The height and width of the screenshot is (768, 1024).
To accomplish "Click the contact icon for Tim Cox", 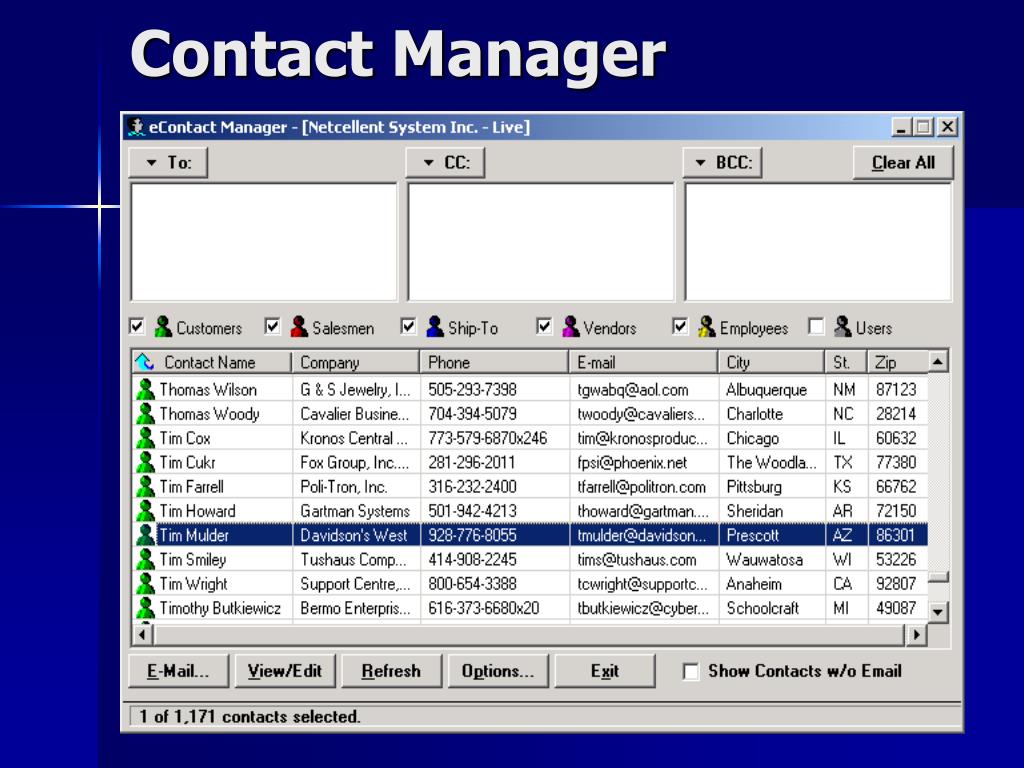I will click(x=145, y=438).
